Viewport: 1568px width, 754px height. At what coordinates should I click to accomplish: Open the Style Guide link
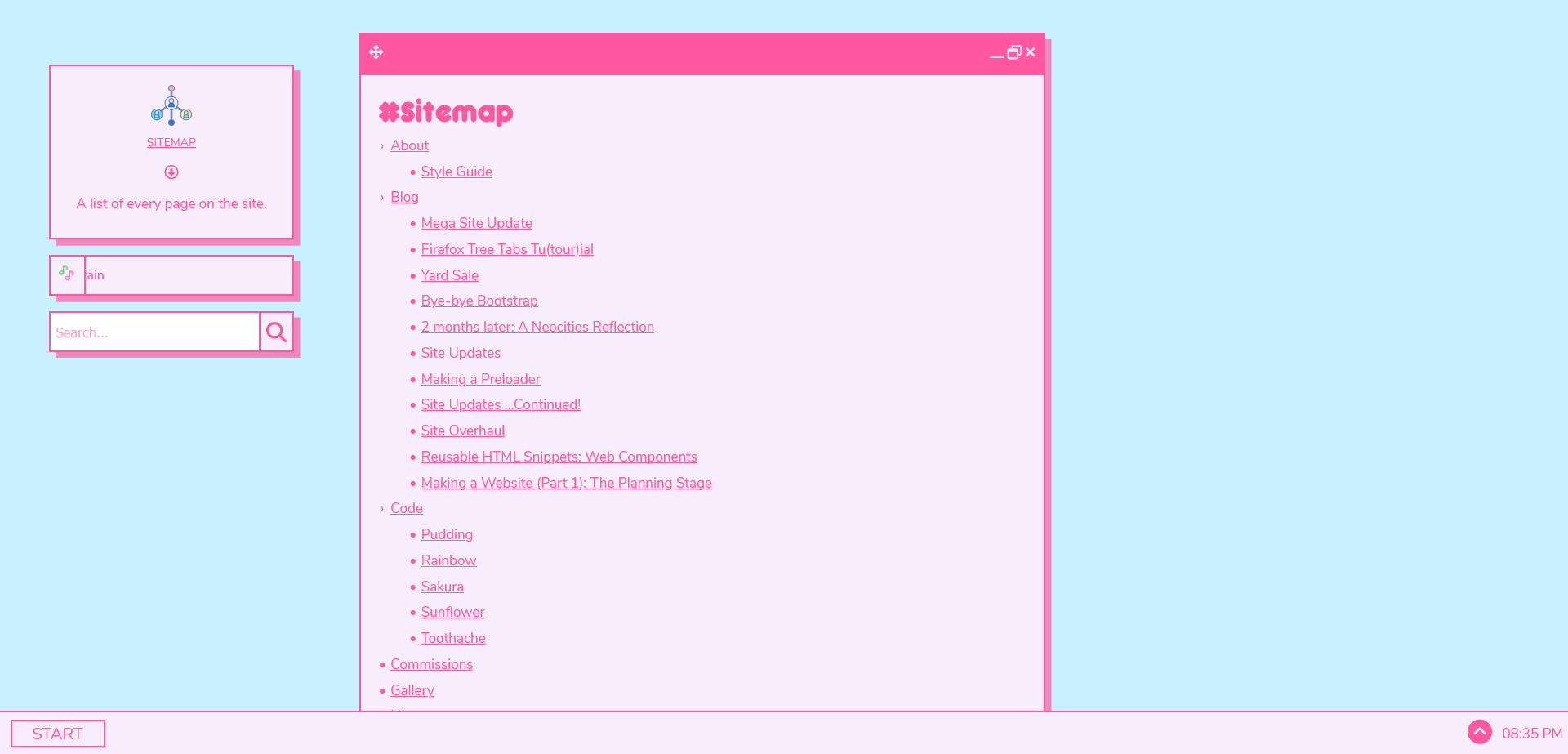coord(456,172)
